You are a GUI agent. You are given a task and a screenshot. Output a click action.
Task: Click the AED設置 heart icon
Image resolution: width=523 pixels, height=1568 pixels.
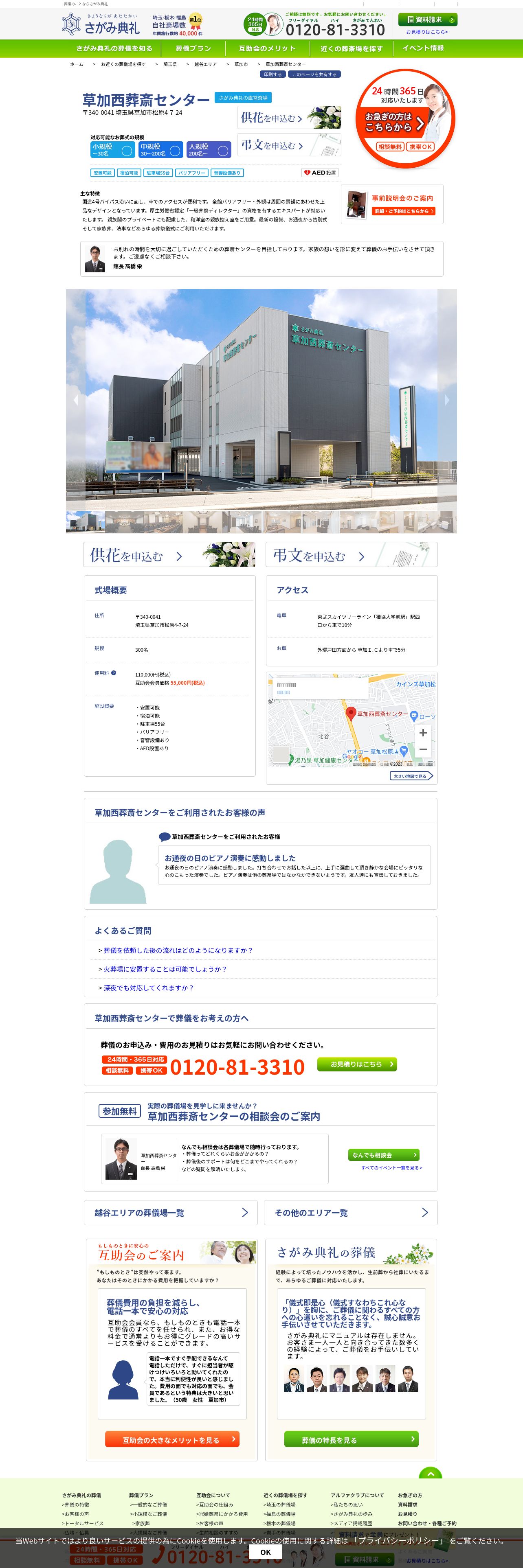click(x=308, y=173)
